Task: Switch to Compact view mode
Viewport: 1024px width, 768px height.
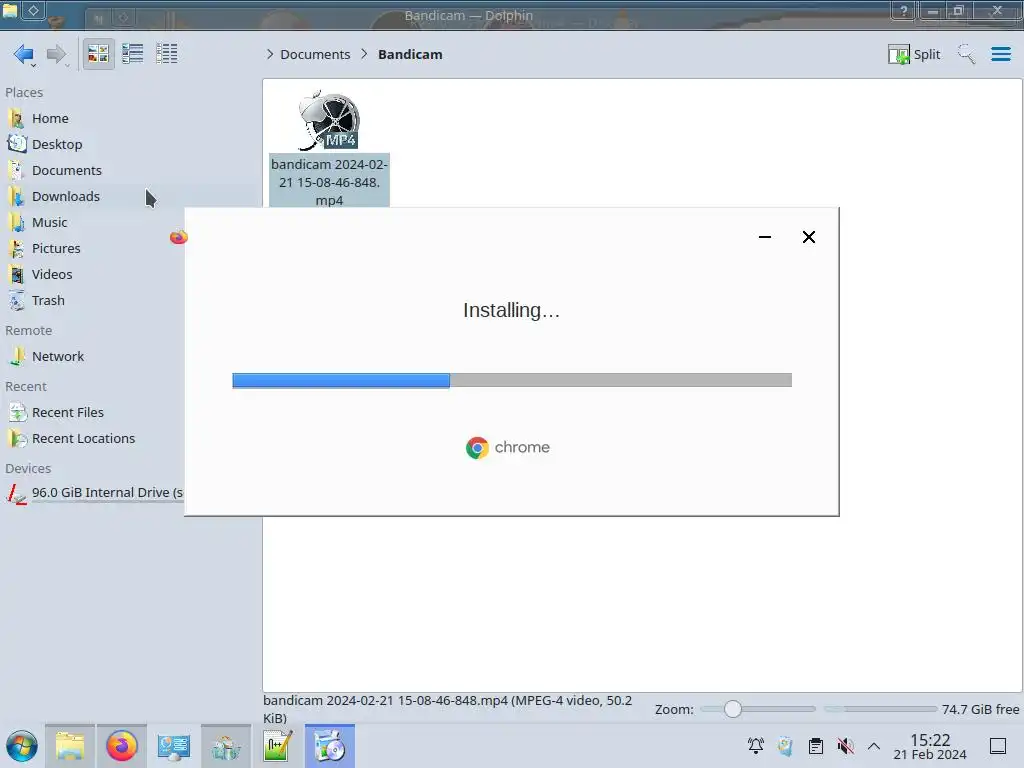Action: click(x=133, y=54)
